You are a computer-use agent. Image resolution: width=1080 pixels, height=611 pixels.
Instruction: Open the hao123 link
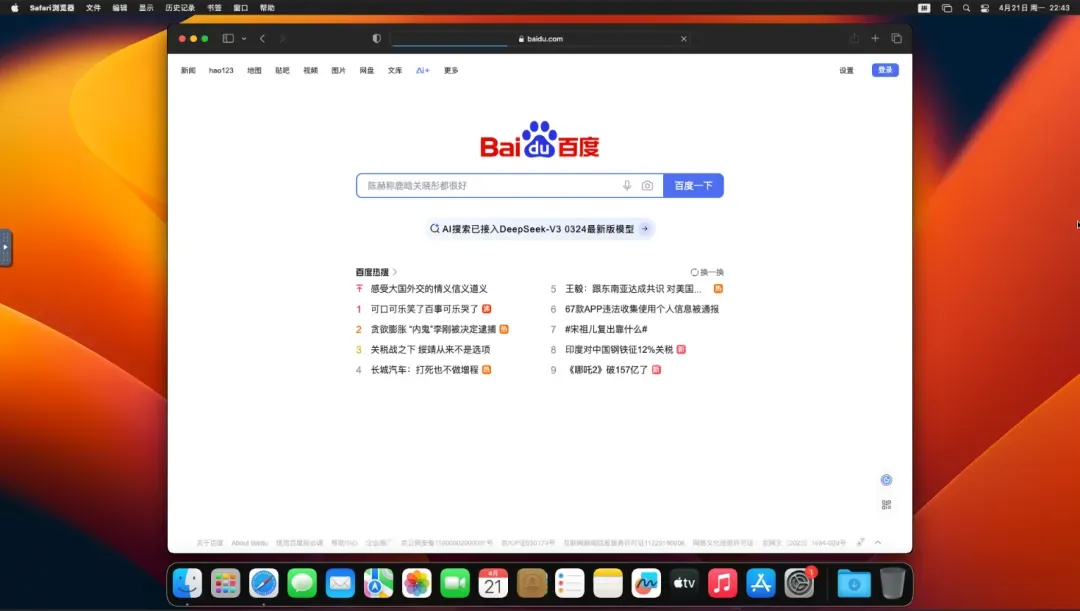pyautogui.click(x=221, y=70)
